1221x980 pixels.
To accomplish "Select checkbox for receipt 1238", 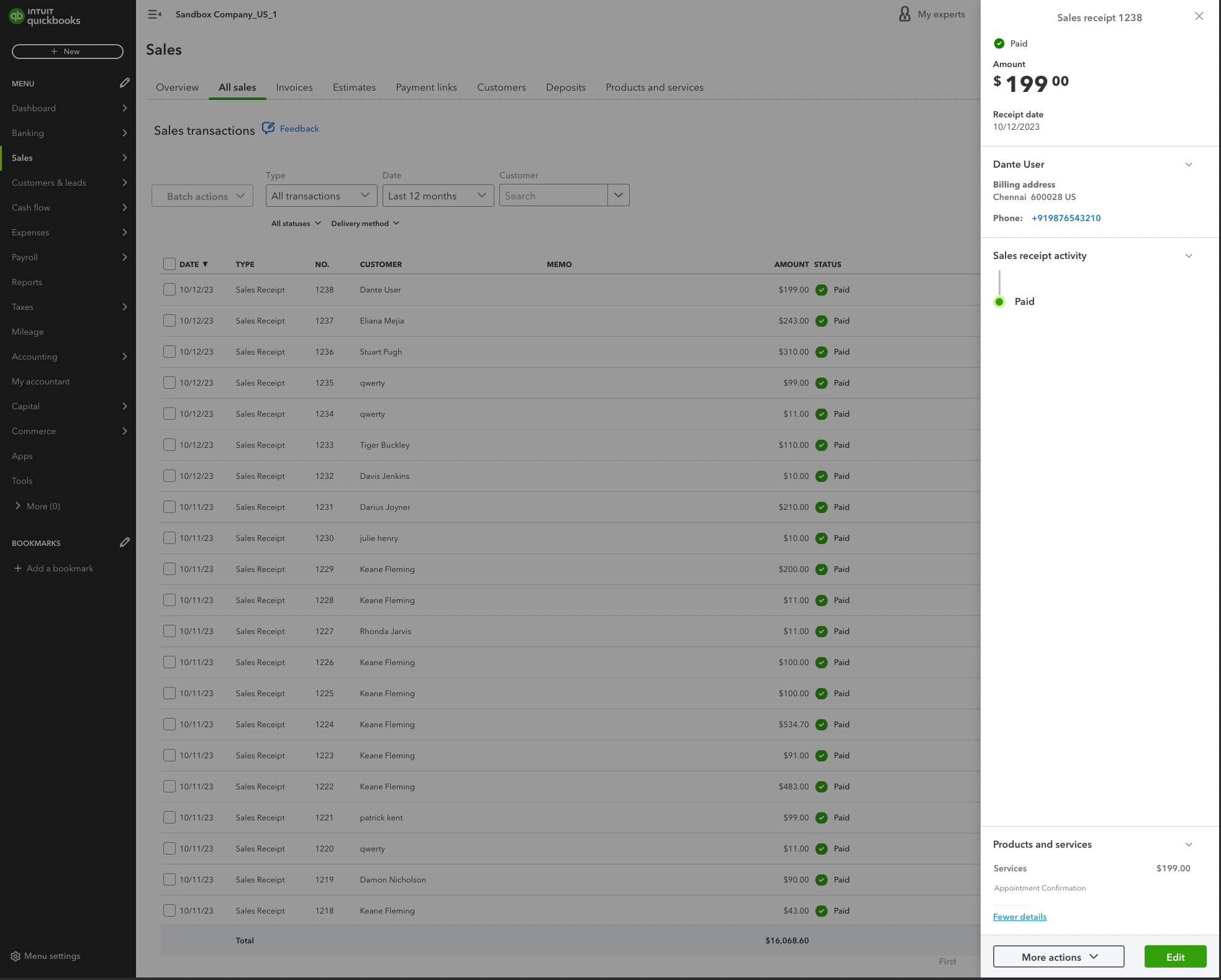I will coord(170,289).
